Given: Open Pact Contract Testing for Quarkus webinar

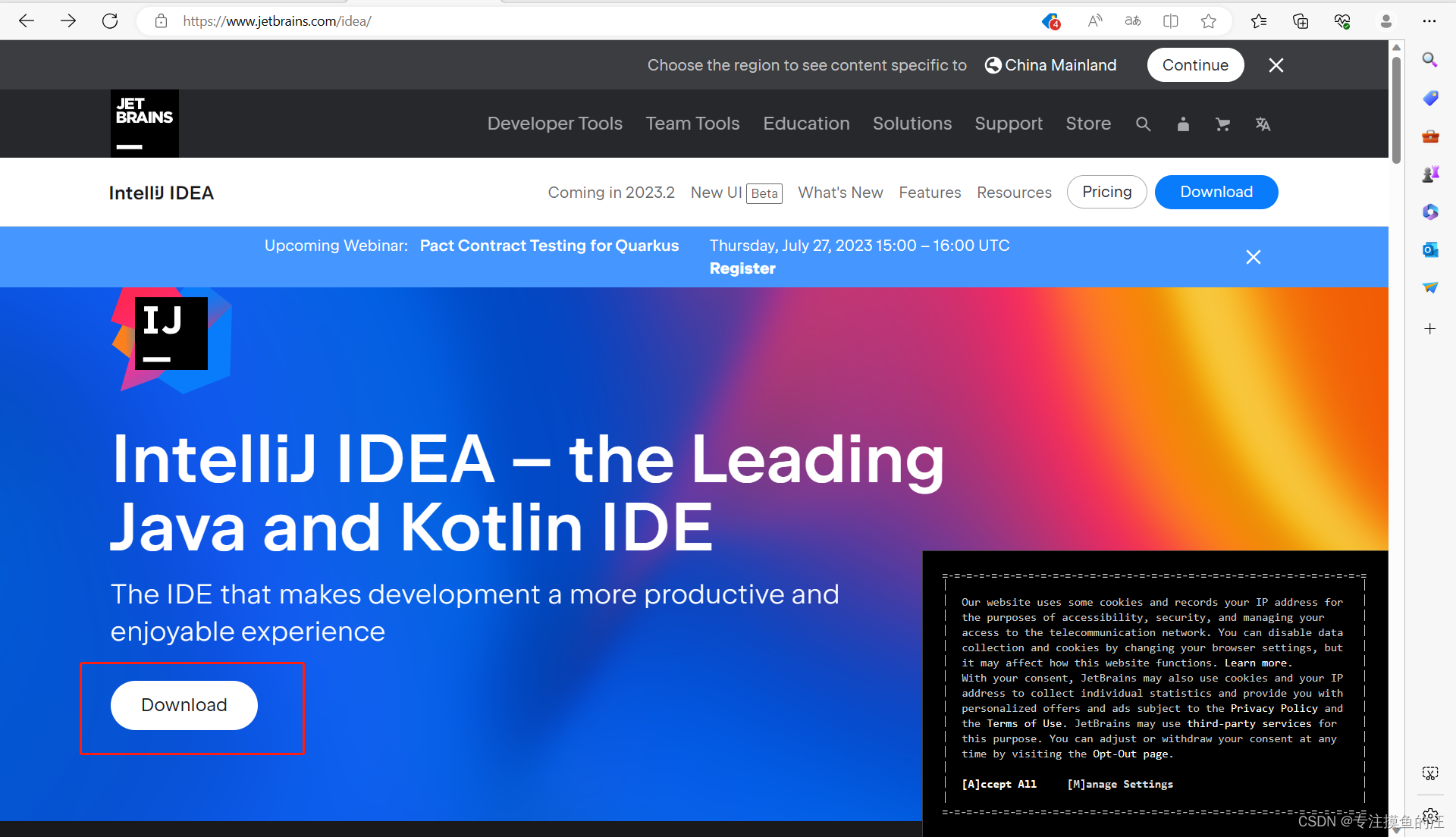Looking at the screenshot, I should (x=549, y=246).
